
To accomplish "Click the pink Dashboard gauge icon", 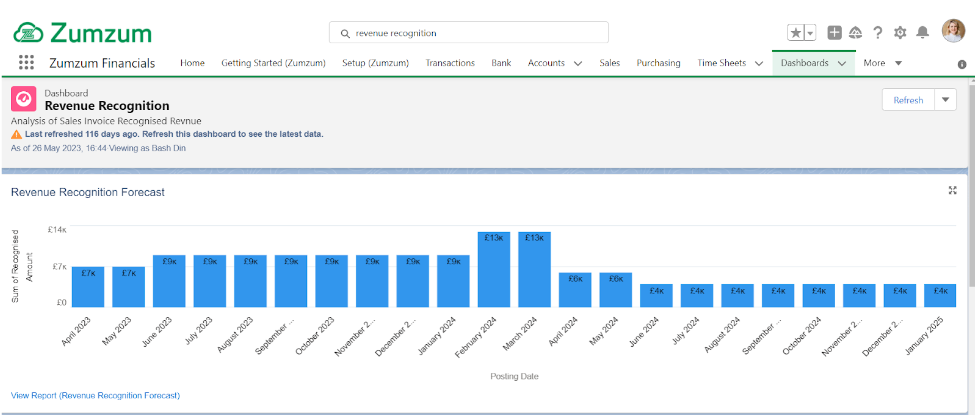I will click(x=23, y=100).
